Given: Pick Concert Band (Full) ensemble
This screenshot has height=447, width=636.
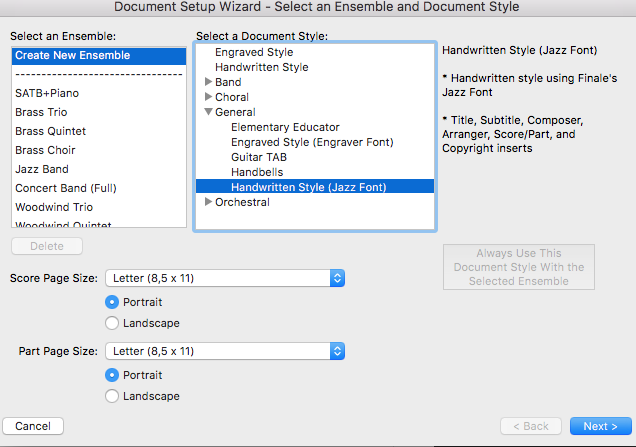Looking at the screenshot, I should tap(65, 188).
